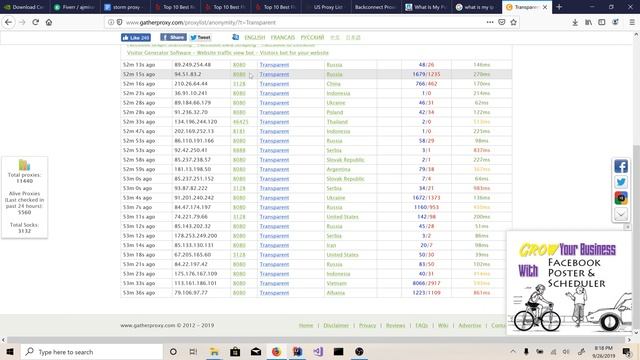
Task: Select IP address 74.221.79.66
Action: point(191,217)
